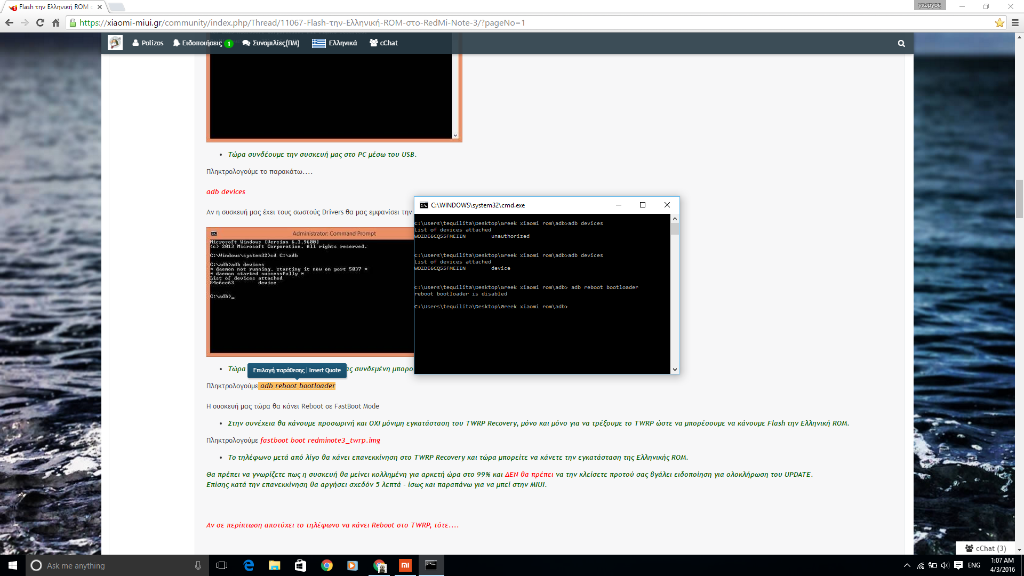Click the Windows Start button

[11, 566]
